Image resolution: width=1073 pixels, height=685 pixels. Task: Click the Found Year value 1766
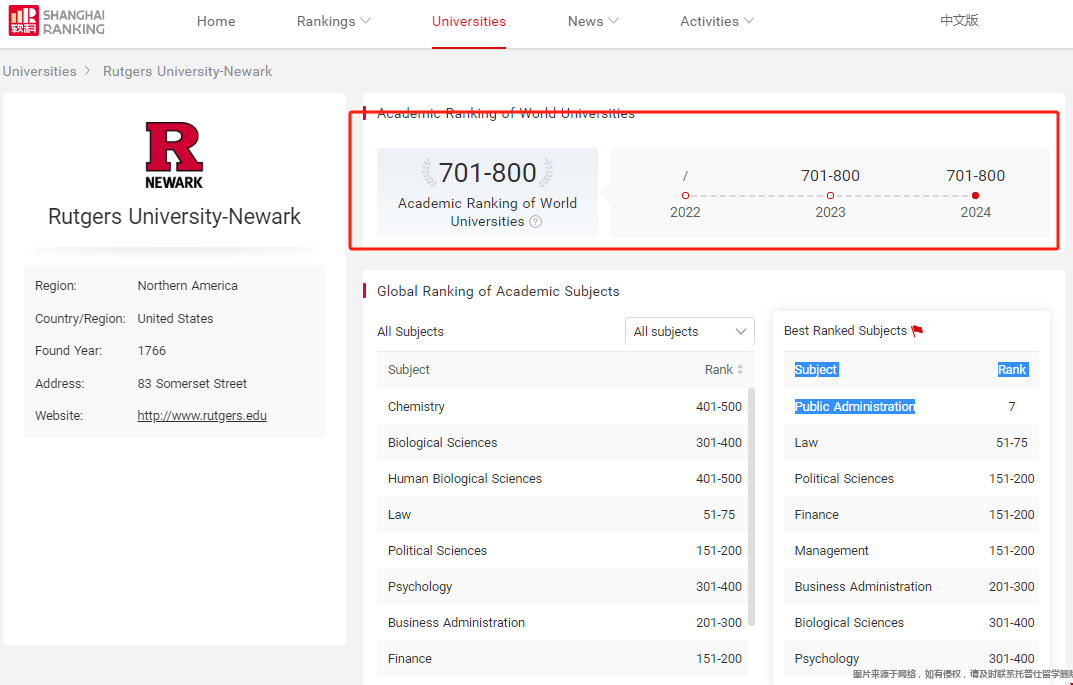[152, 350]
